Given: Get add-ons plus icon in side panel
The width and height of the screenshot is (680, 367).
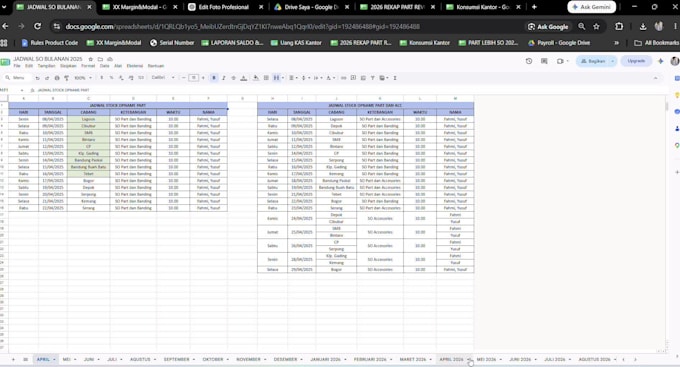Looking at the screenshot, I should pyautogui.click(x=677, y=172).
